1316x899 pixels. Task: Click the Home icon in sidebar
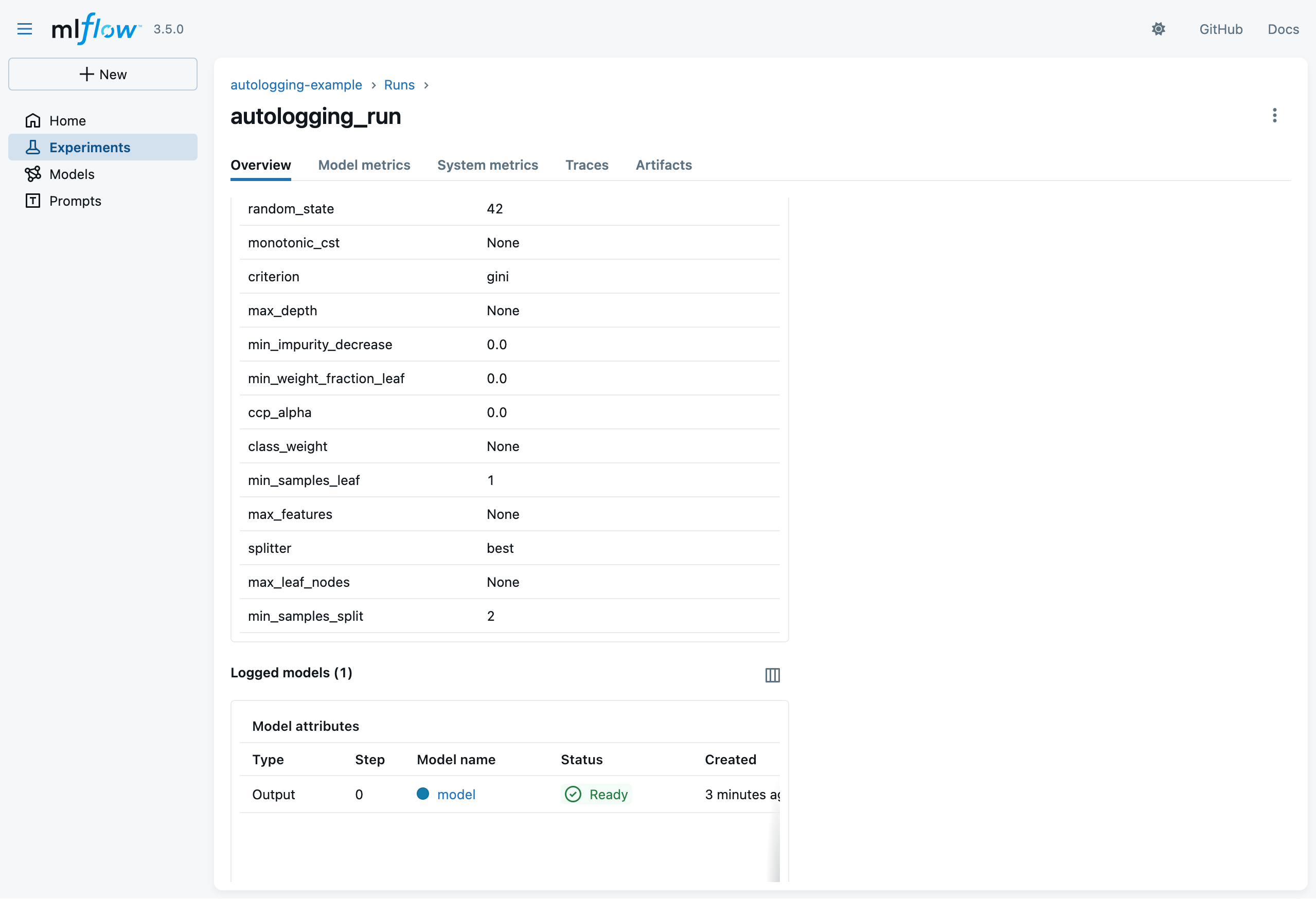click(33, 120)
